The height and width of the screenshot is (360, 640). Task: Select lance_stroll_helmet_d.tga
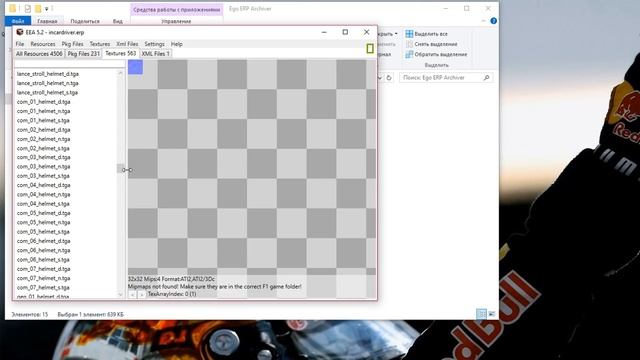tap(48, 74)
